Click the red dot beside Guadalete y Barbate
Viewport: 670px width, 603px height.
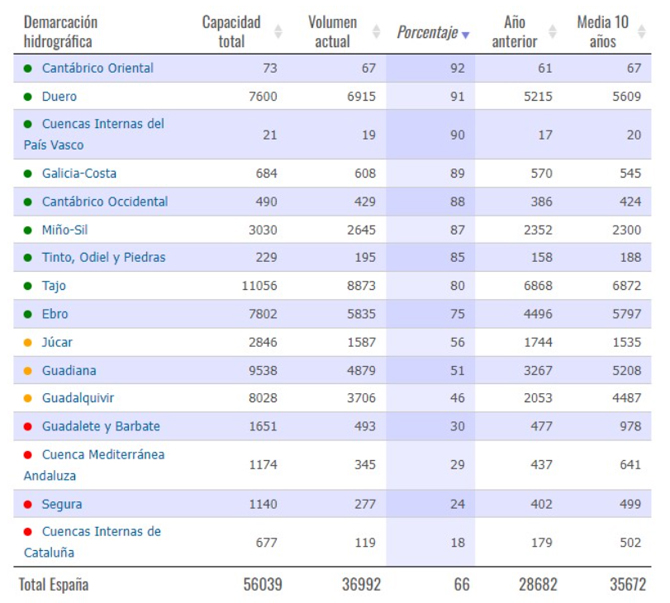click(28, 427)
